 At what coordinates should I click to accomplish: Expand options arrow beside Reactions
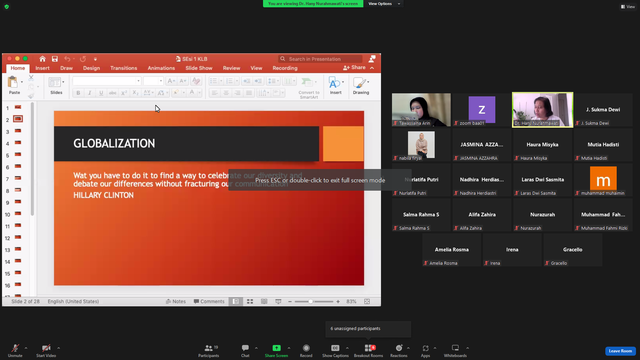point(408,348)
